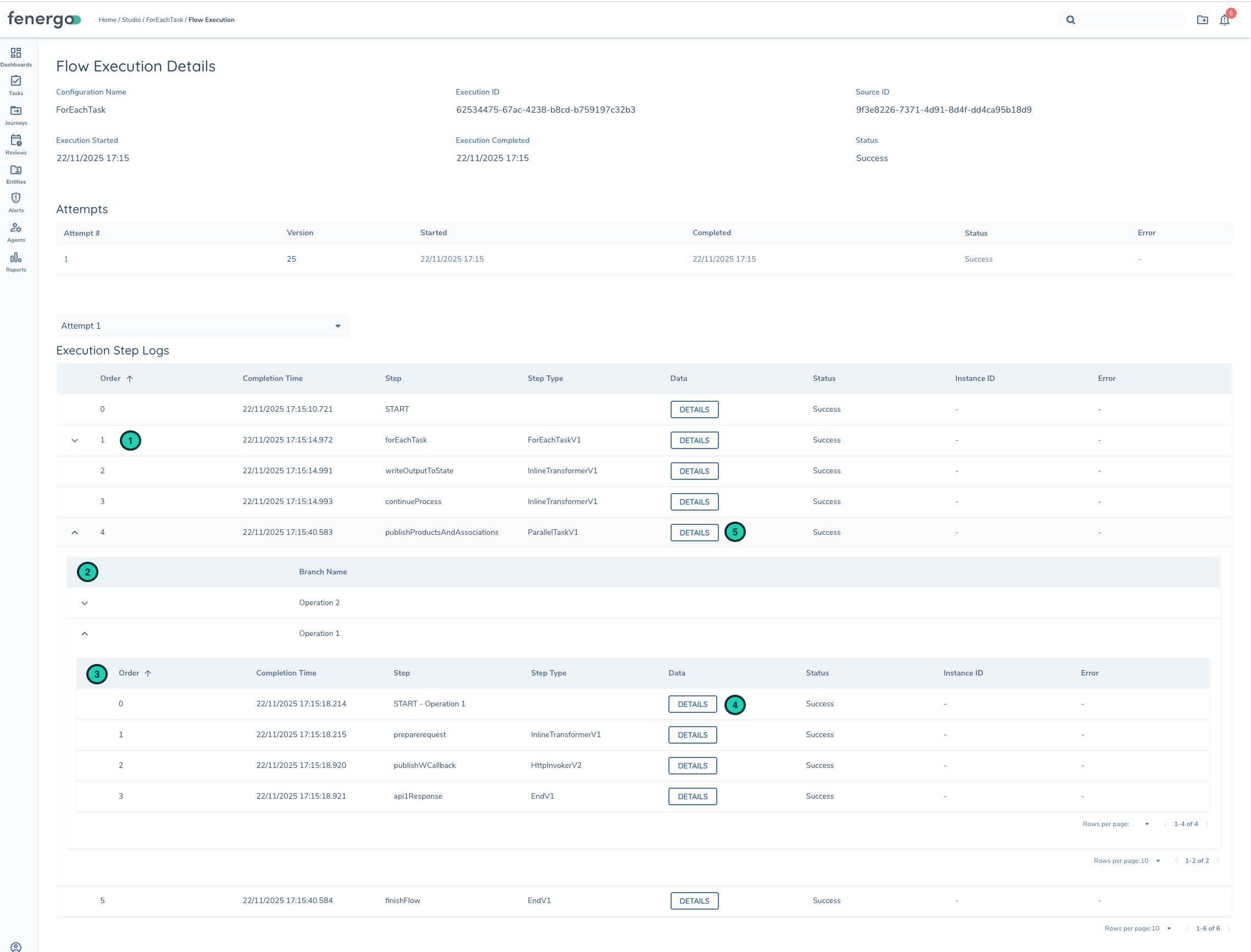Image resolution: width=1251 pixels, height=952 pixels.
Task: Select the Tasks icon in the sidebar
Action: coord(16,85)
